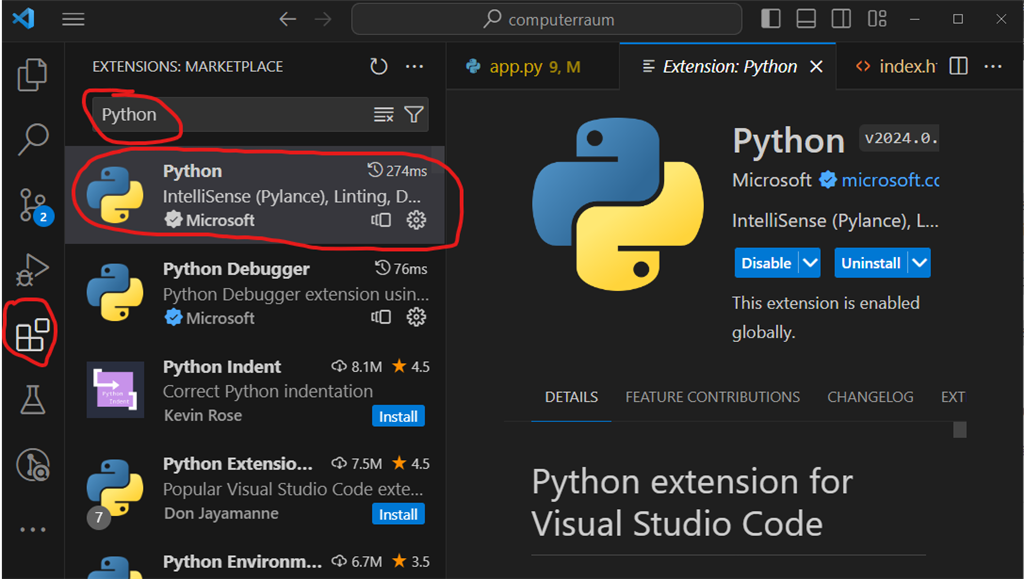Install the Python Extension Pack
The image size is (1024, 579).
point(398,514)
